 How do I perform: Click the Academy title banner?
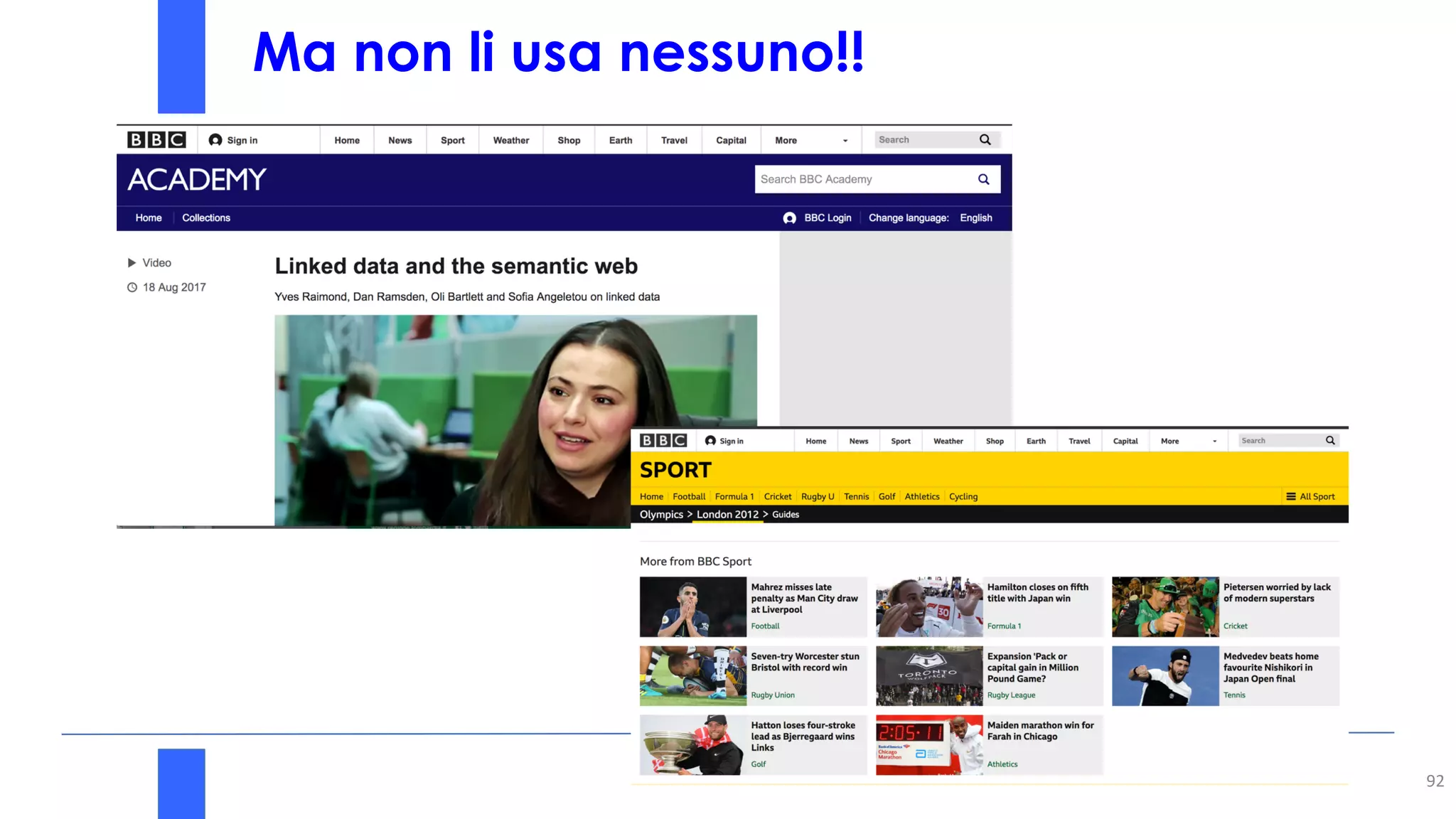[197, 179]
